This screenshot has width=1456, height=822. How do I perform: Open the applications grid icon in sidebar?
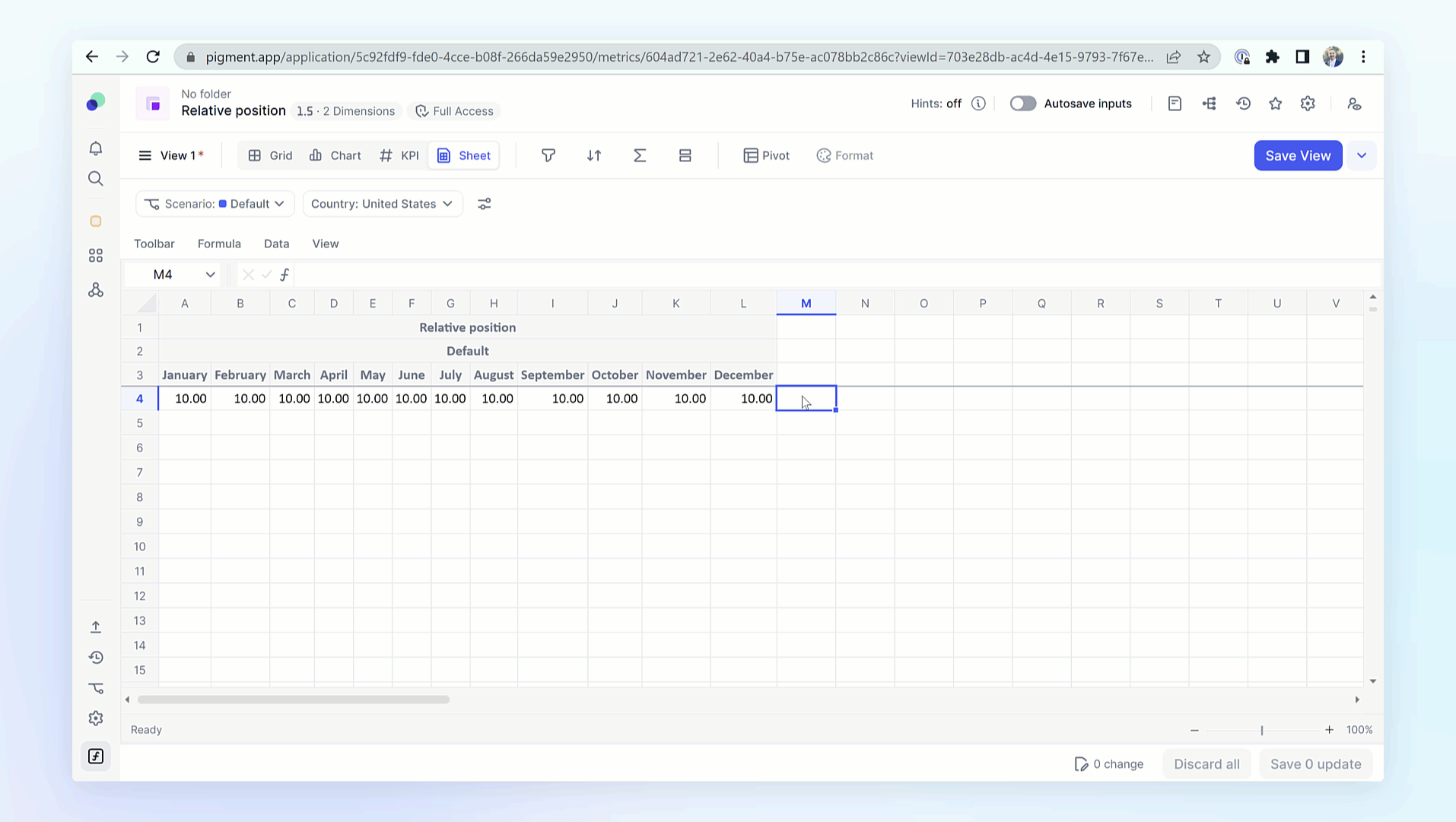point(95,256)
